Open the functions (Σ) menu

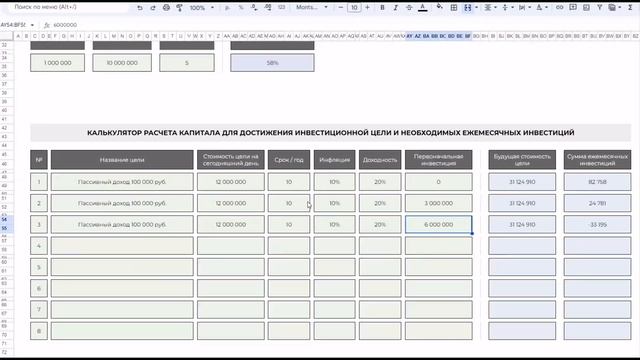point(630,7)
